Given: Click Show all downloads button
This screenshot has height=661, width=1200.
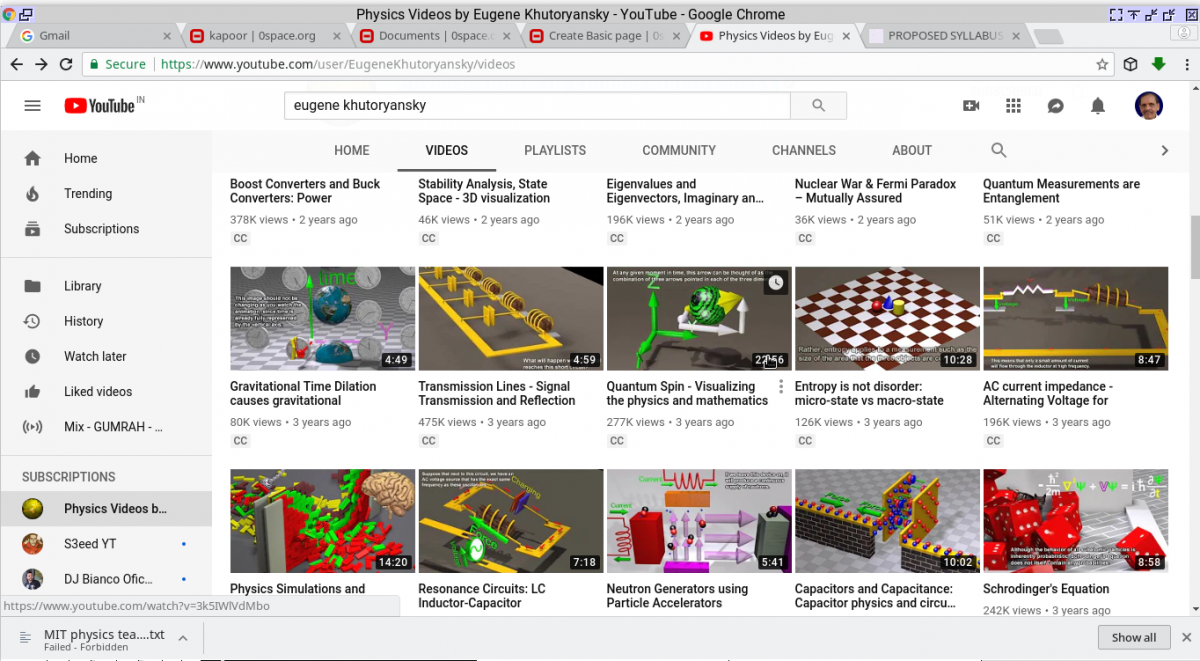Looking at the screenshot, I should (x=1134, y=637).
